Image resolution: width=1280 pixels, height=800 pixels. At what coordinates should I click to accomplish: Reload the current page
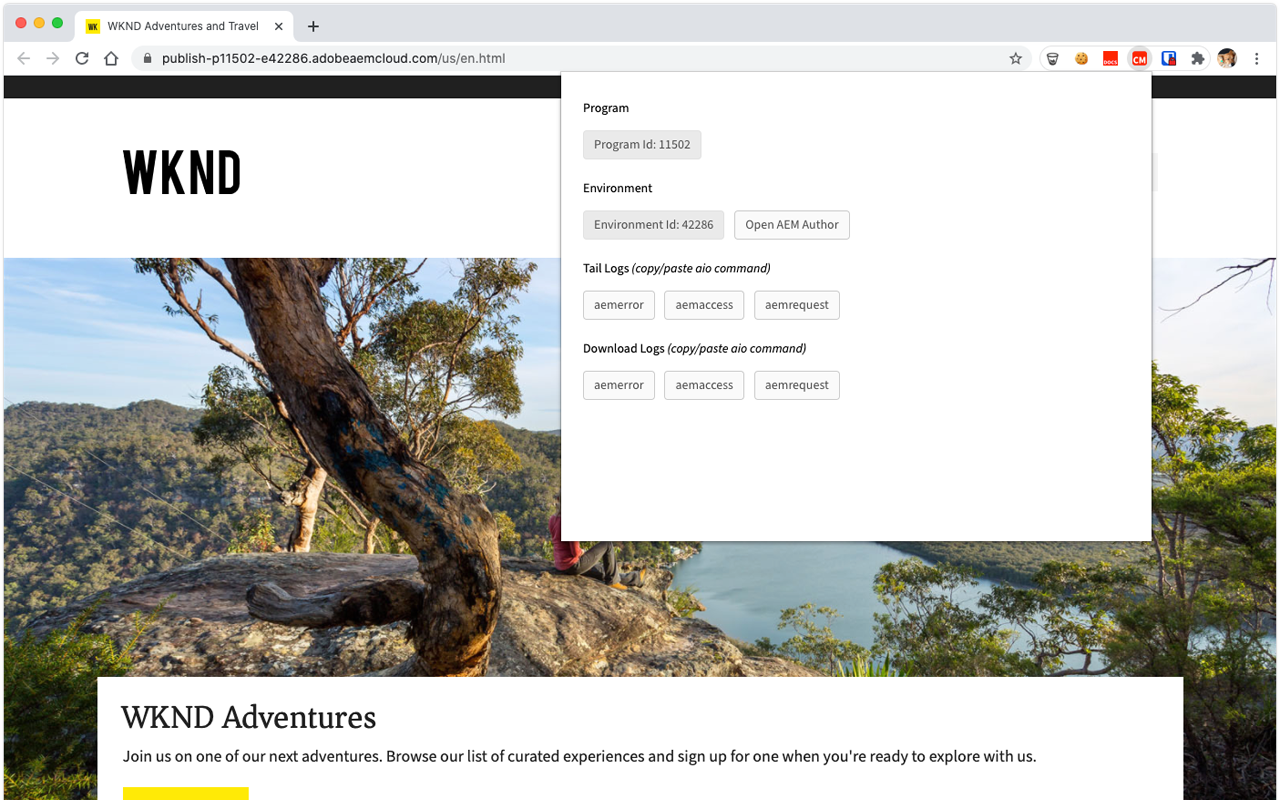[x=82, y=59]
